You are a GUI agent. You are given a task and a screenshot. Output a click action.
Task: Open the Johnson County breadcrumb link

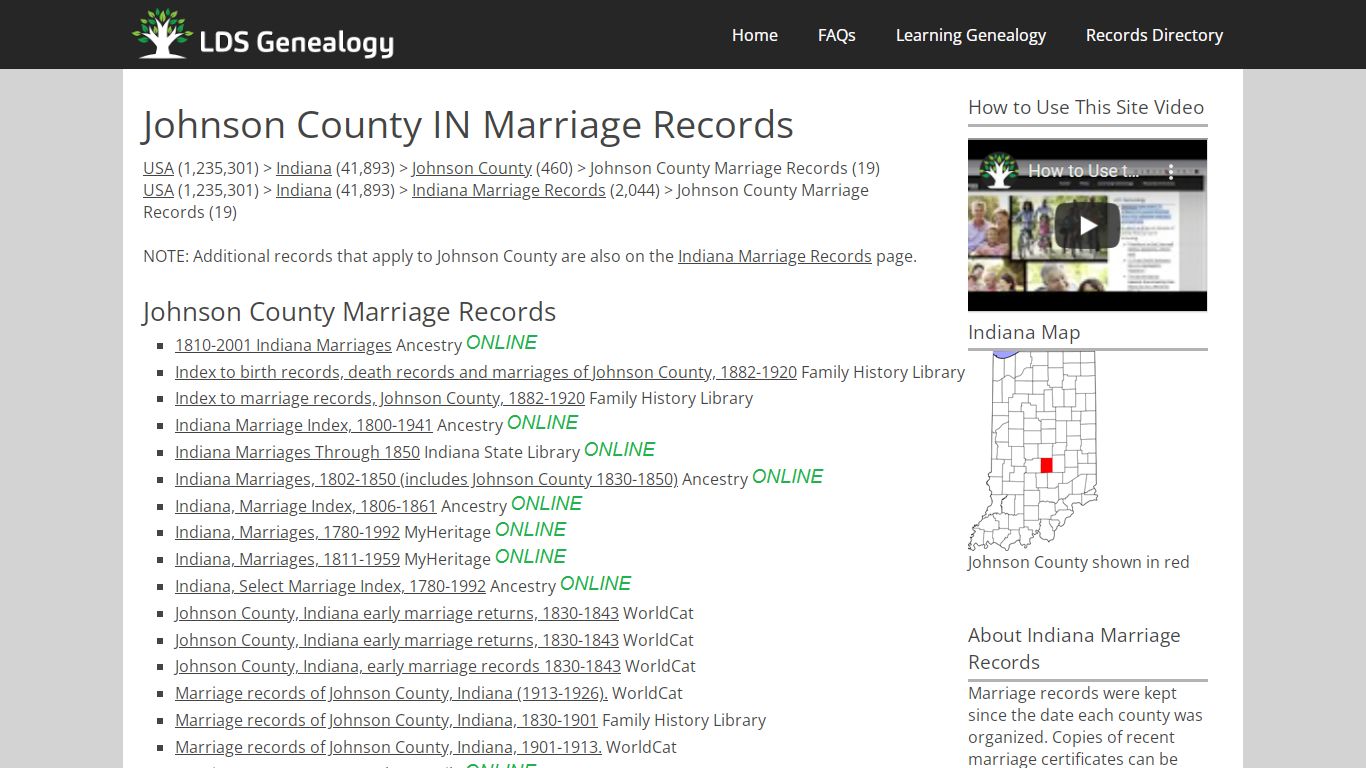coord(471,168)
